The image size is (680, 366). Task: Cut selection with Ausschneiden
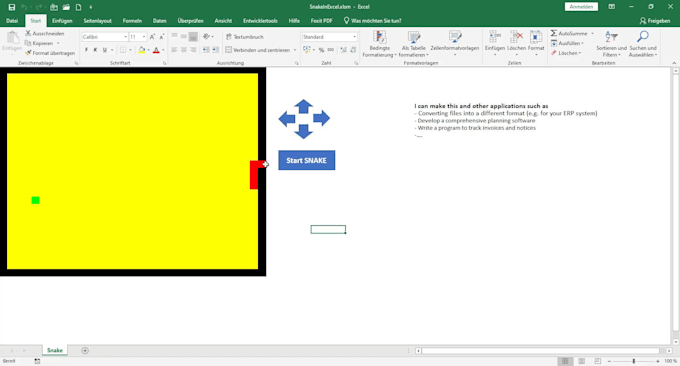tap(45, 33)
